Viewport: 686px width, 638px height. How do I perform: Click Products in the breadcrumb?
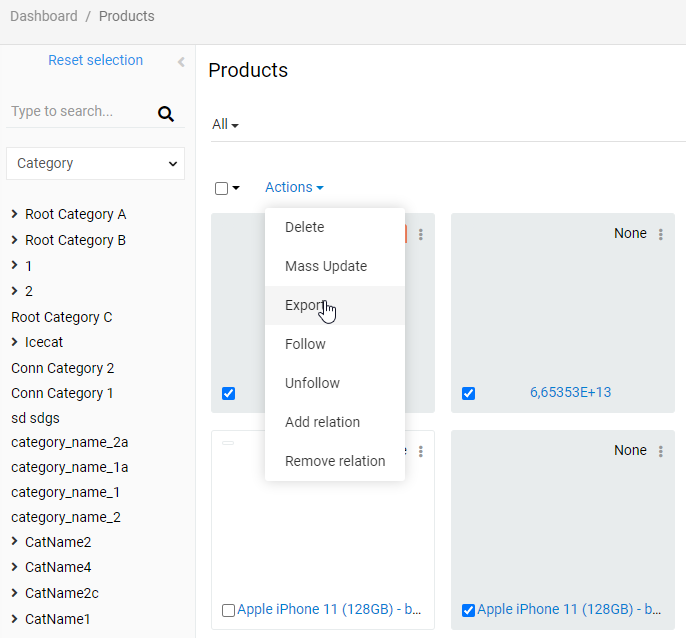point(126,16)
